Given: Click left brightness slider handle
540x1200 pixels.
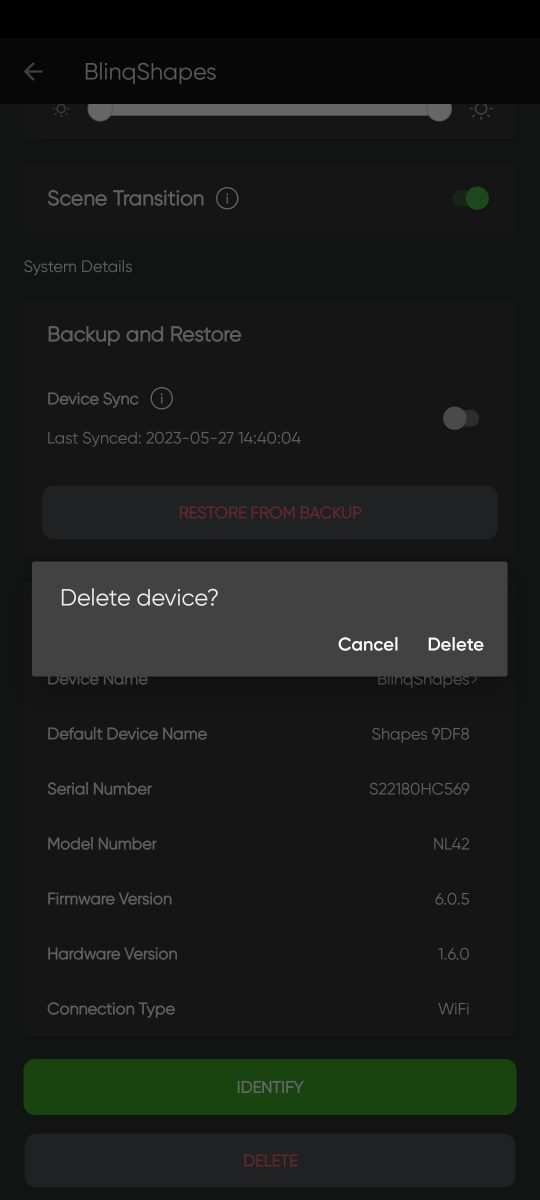Looking at the screenshot, I should [100, 110].
